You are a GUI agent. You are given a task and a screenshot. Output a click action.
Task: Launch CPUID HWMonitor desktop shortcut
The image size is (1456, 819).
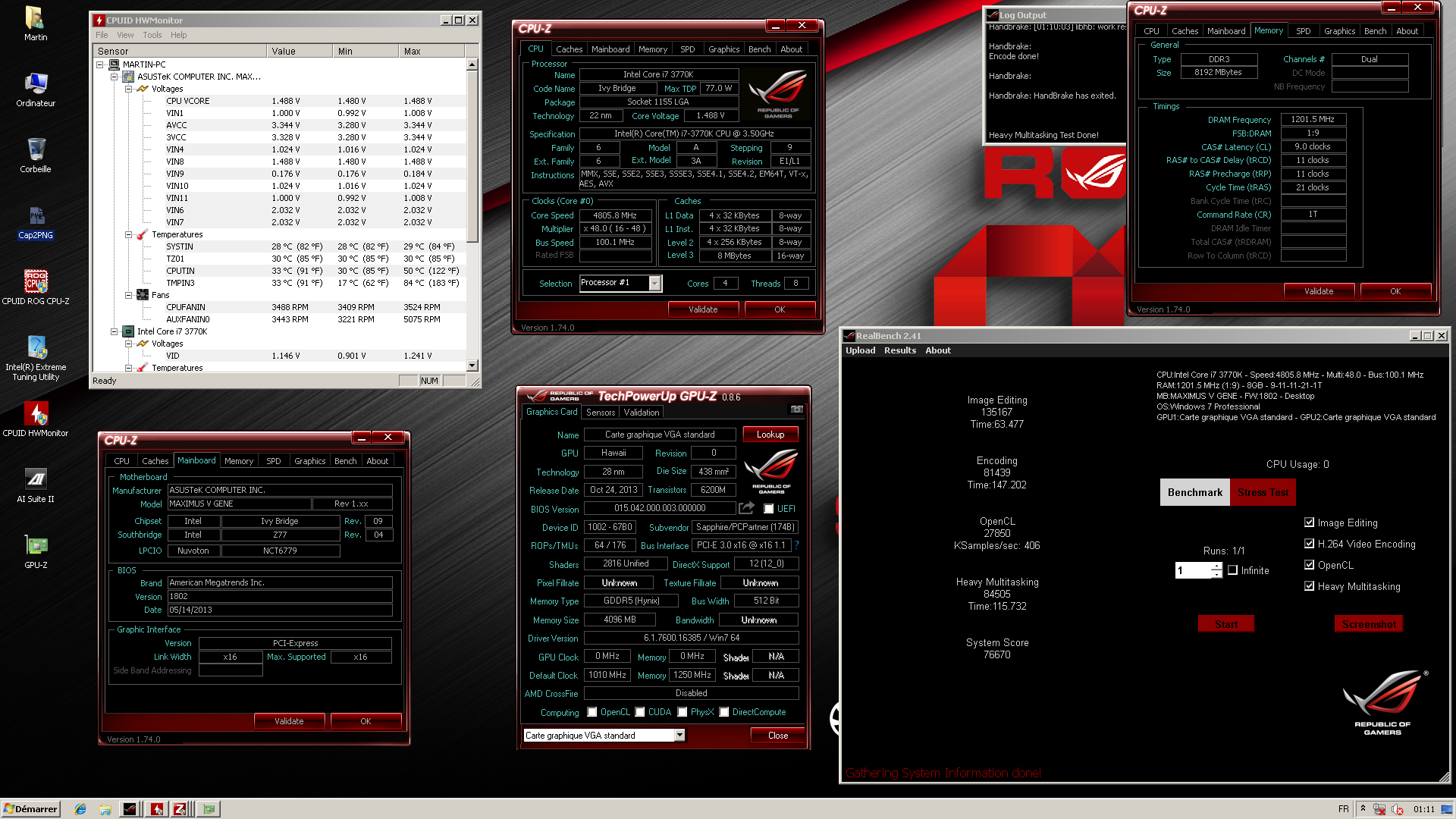coord(35,419)
